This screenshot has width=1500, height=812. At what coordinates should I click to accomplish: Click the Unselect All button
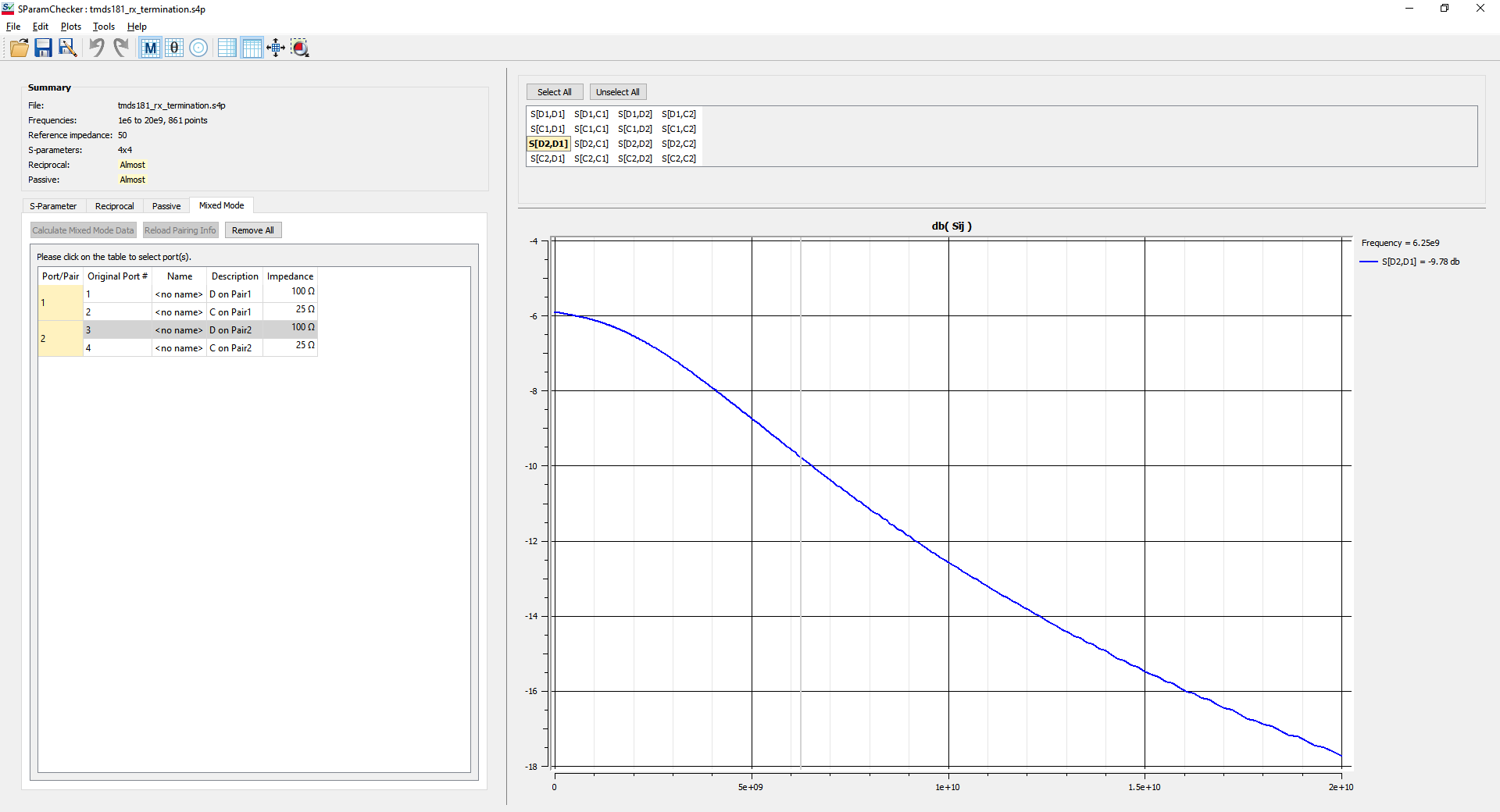(618, 92)
